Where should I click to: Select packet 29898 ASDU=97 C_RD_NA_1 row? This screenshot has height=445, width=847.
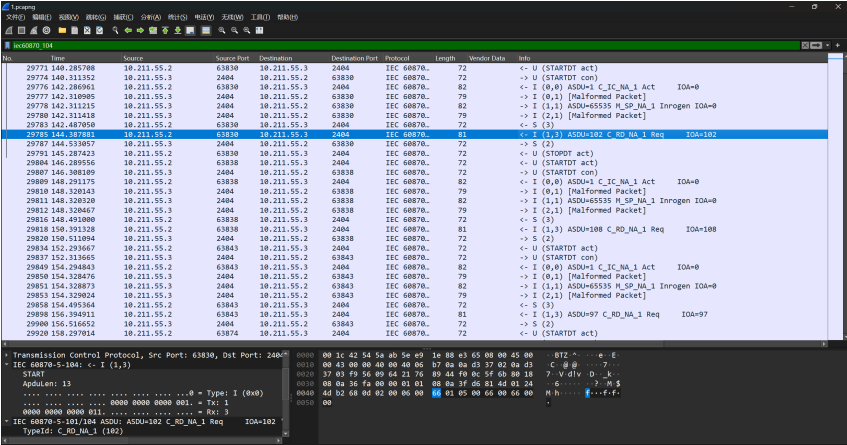(x=414, y=314)
